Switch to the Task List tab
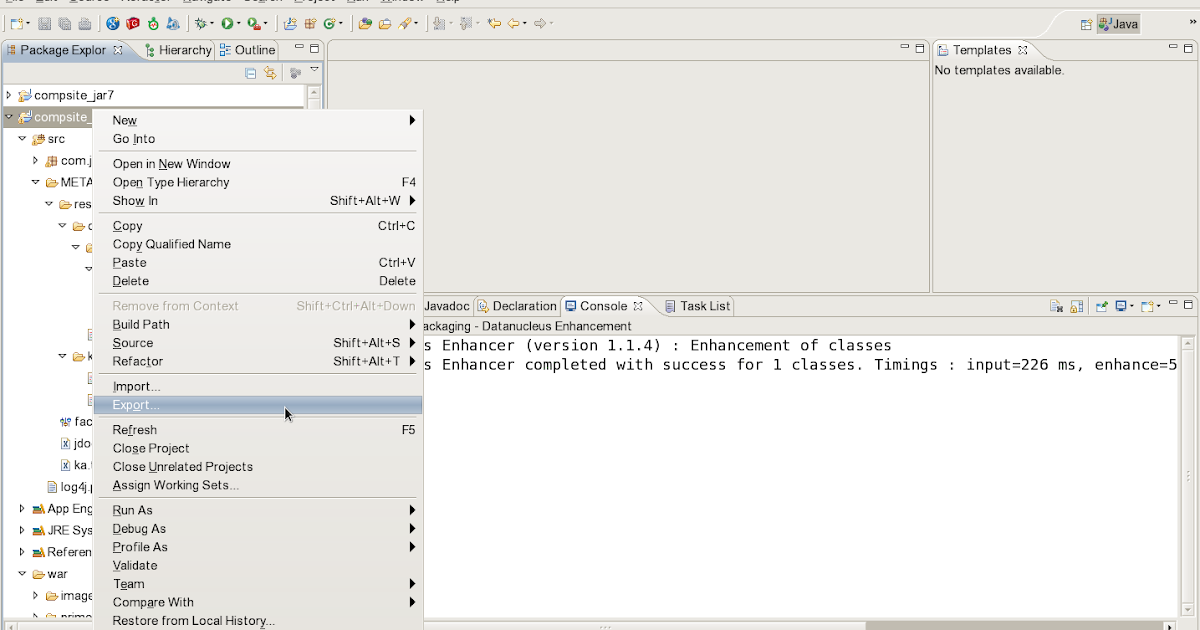 (x=697, y=306)
